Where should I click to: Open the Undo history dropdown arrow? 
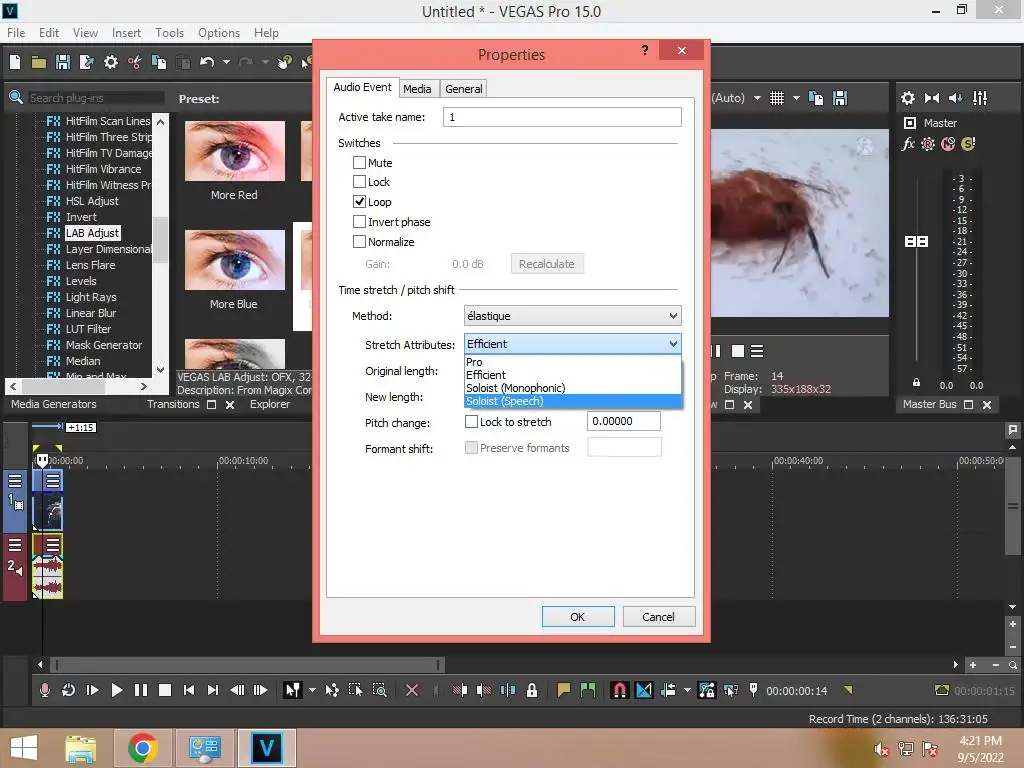pos(226,62)
